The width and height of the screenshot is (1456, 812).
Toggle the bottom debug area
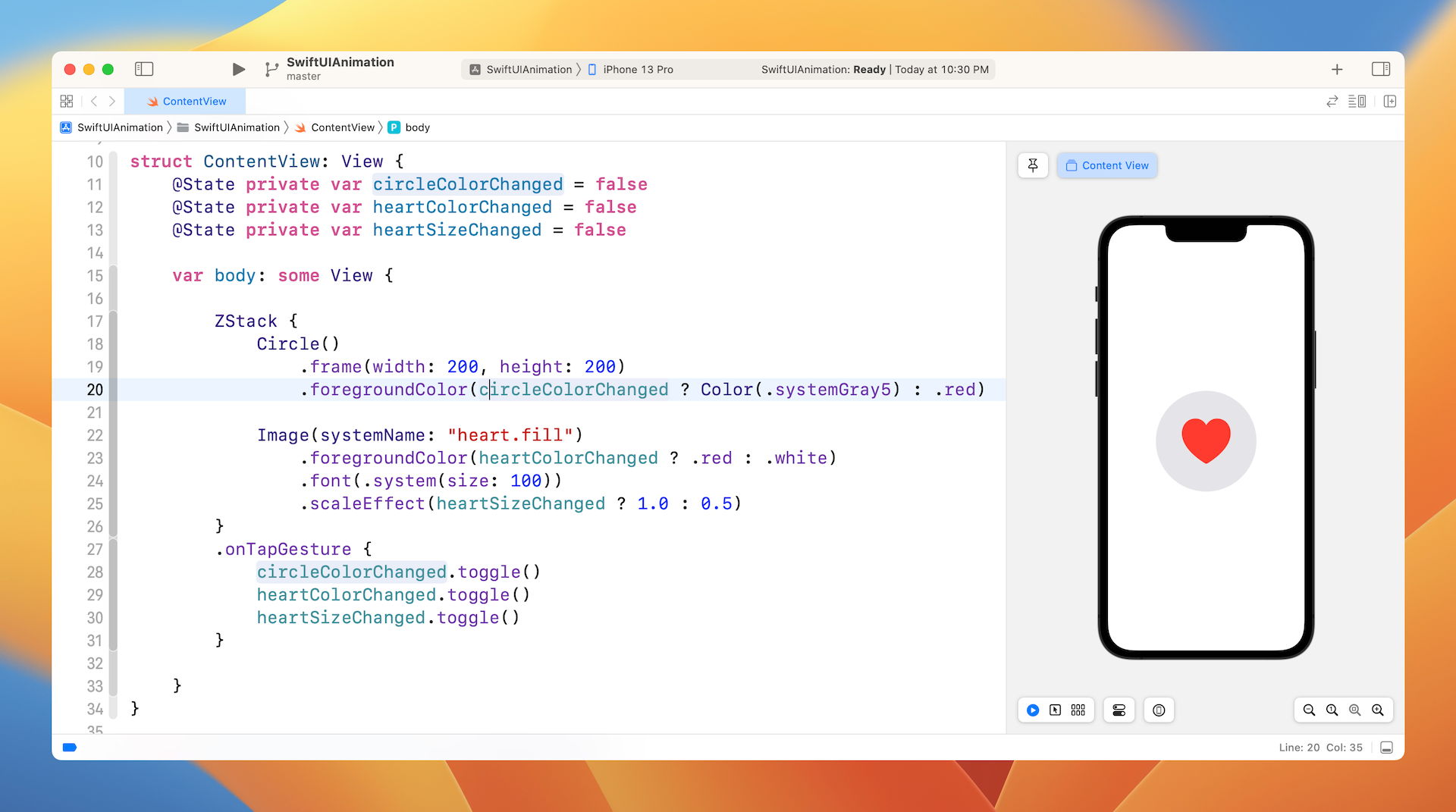pos(1387,748)
